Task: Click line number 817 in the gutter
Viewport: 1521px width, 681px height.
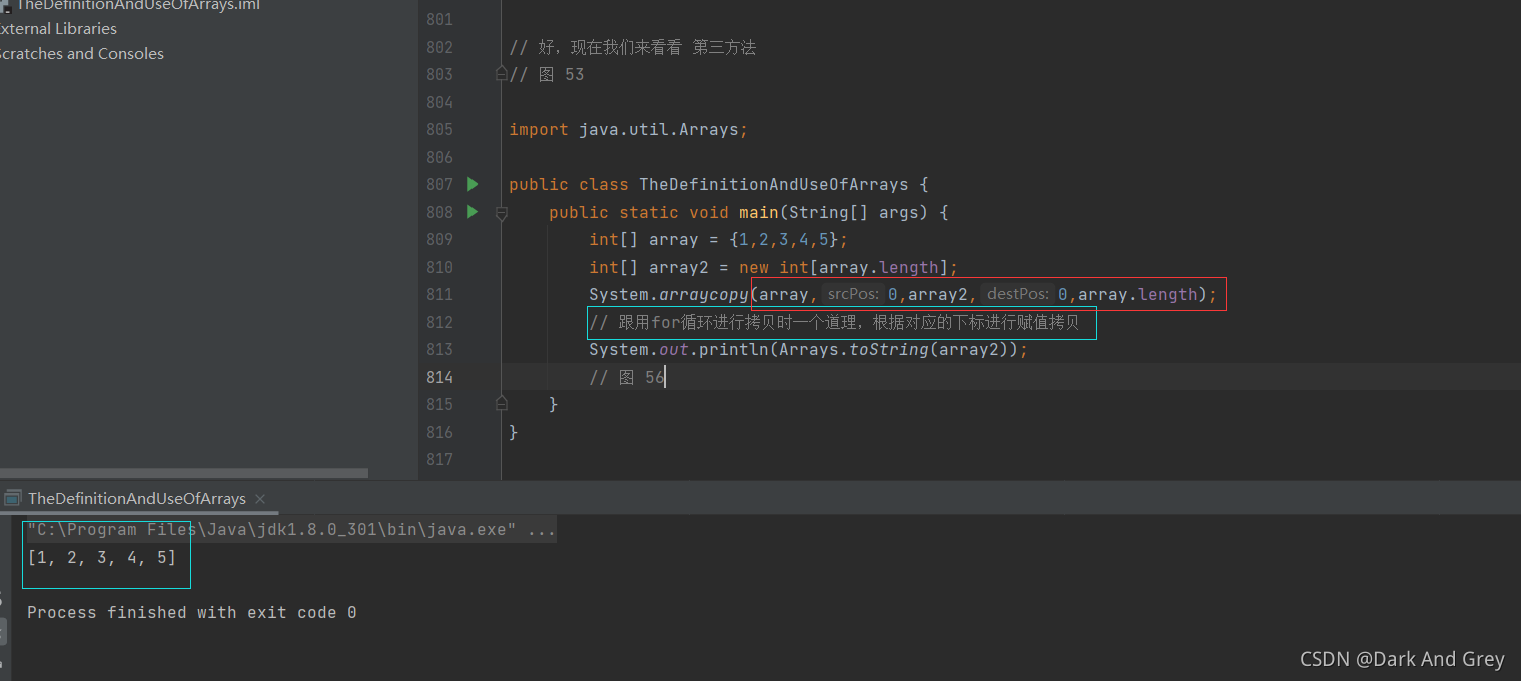Action: (x=439, y=459)
